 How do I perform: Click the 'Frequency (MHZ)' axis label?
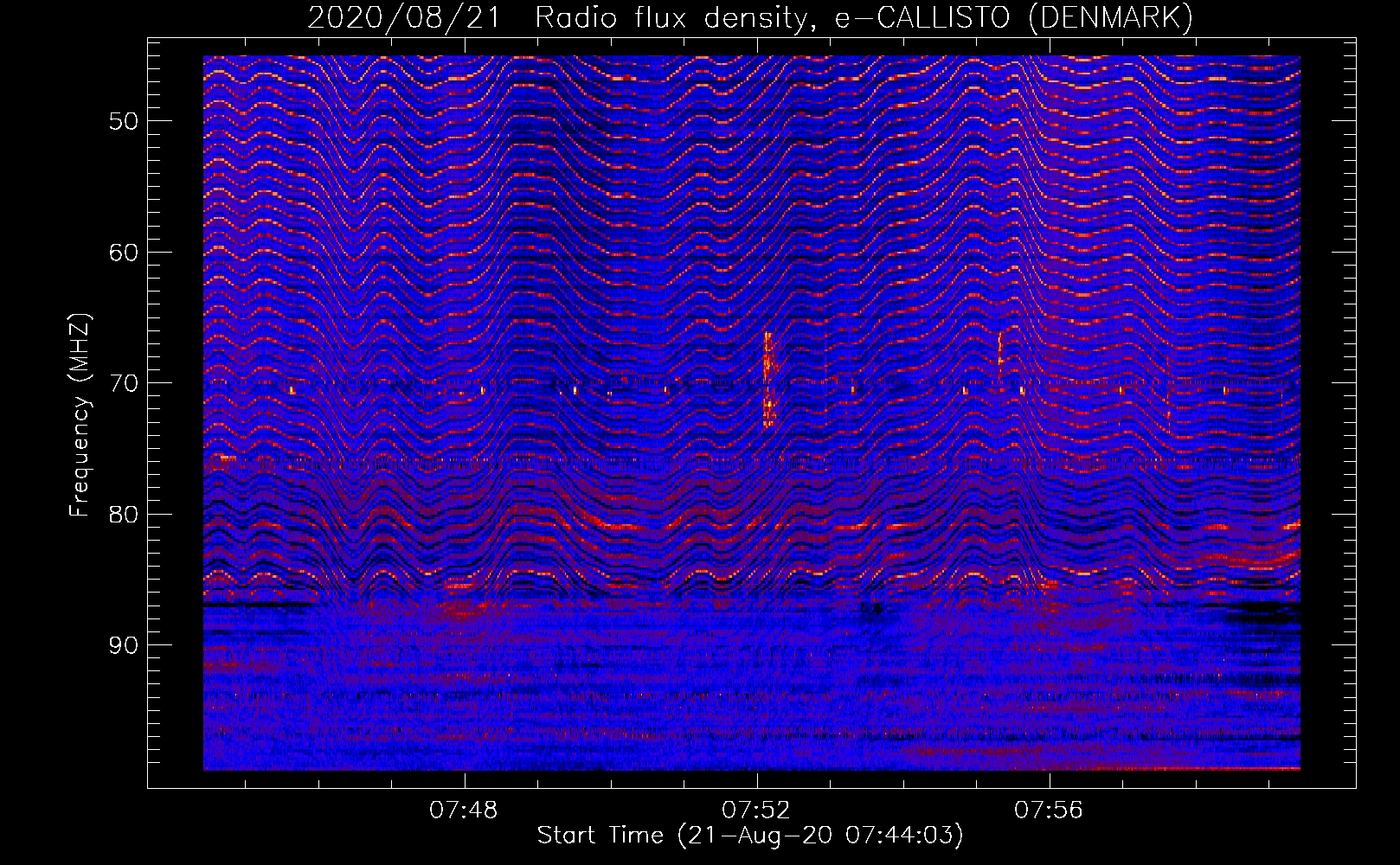coord(79,415)
